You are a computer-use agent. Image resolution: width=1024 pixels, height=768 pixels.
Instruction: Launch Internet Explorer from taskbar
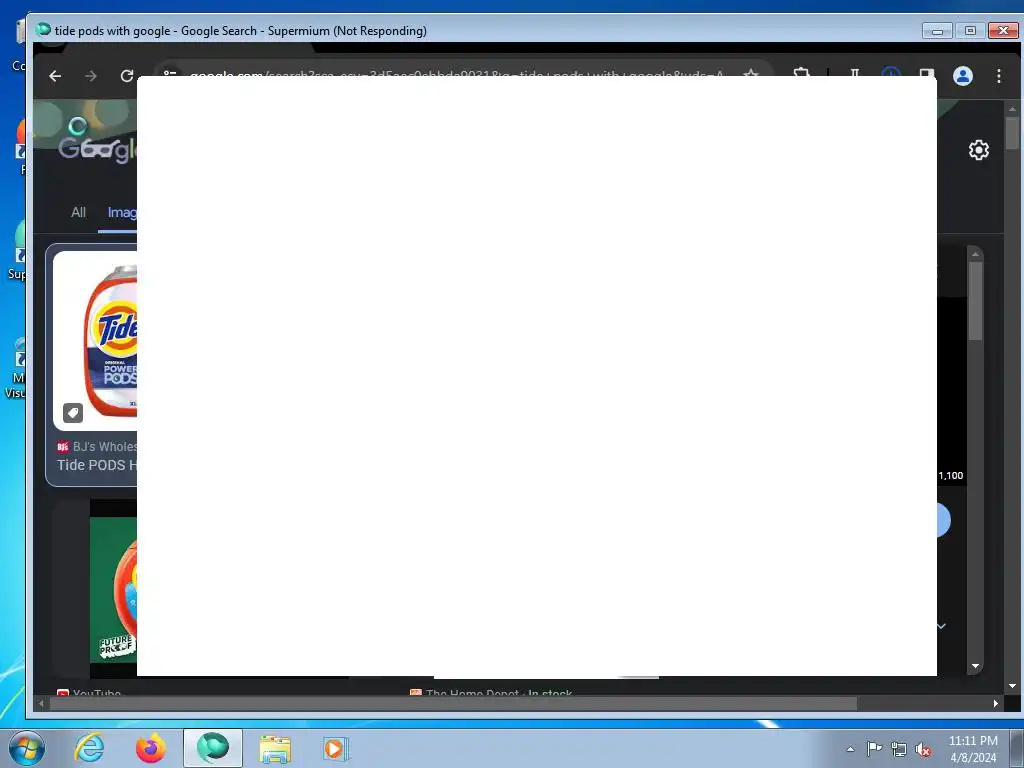(89, 748)
